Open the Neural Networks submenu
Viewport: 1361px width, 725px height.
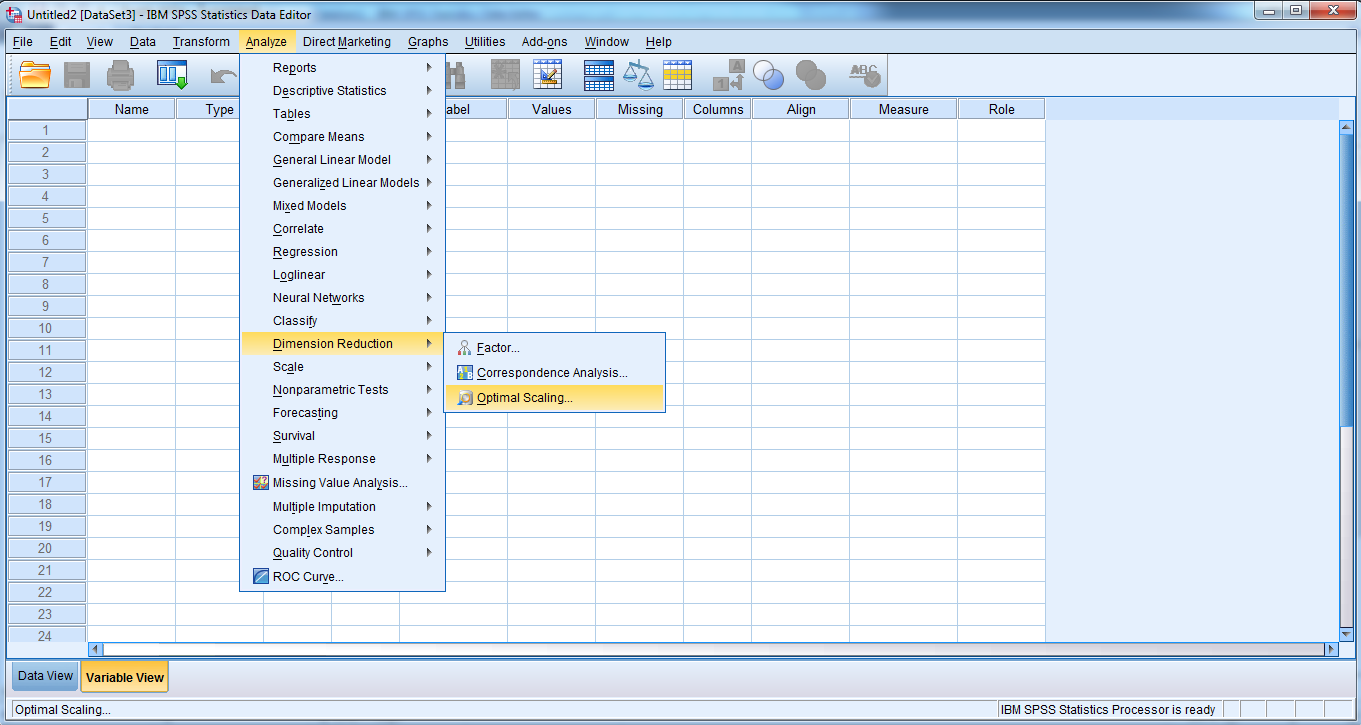click(x=342, y=298)
